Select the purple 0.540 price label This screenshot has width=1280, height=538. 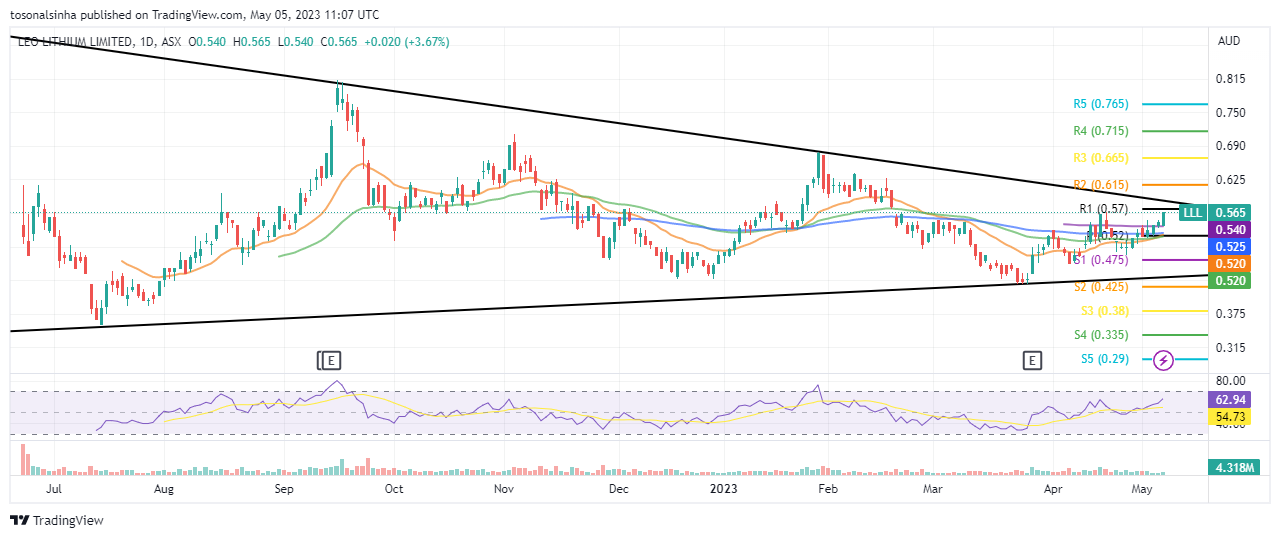pyautogui.click(x=1229, y=230)
